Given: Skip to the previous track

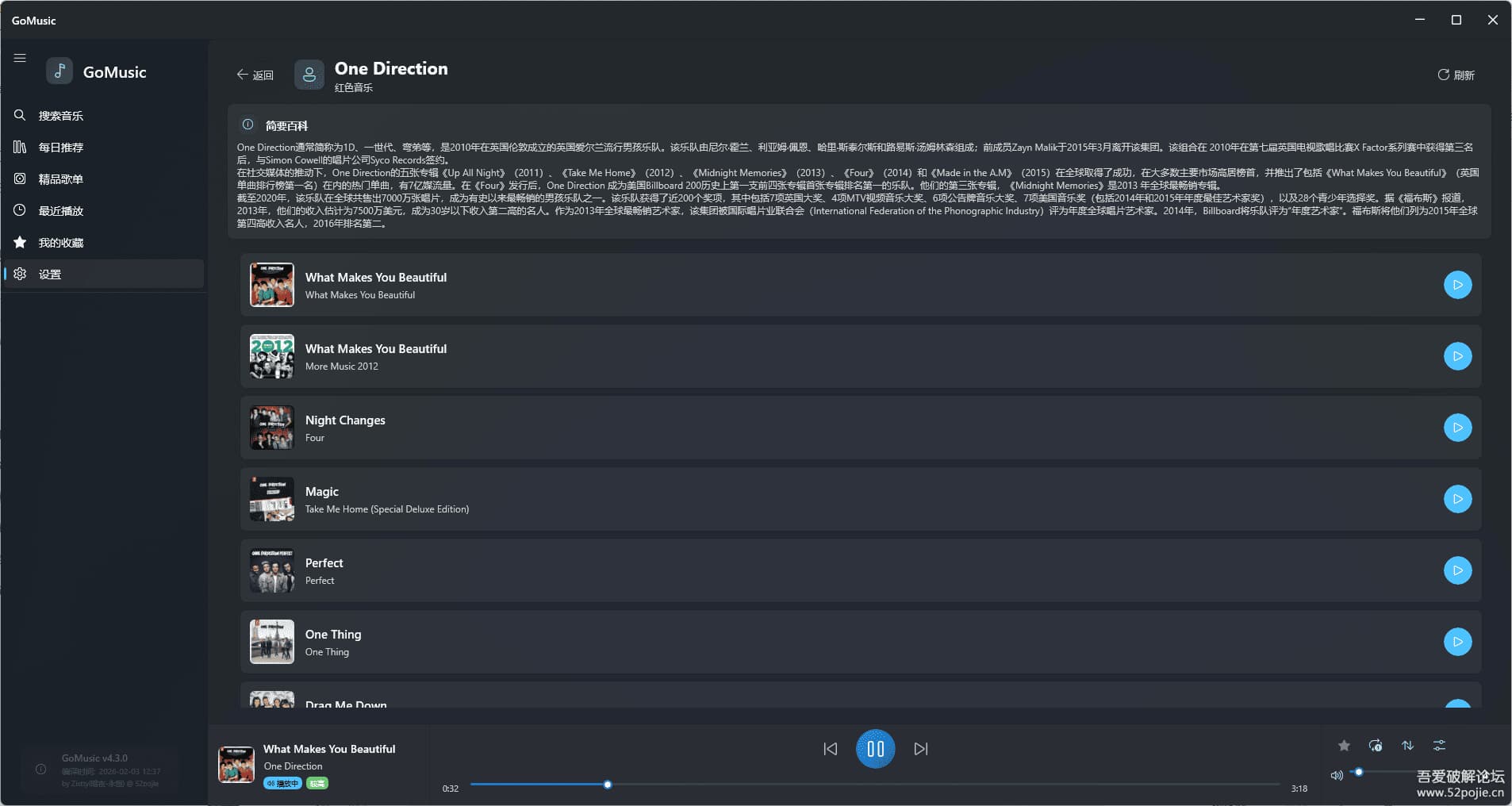Looking at the screenshot, I should [830, 749].
